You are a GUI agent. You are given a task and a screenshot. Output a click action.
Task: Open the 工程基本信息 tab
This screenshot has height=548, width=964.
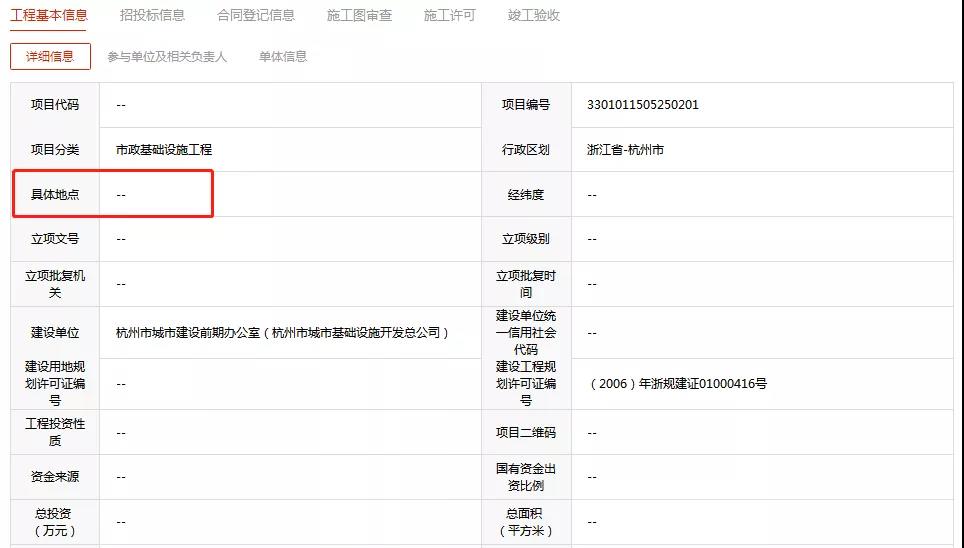[49, 15]
